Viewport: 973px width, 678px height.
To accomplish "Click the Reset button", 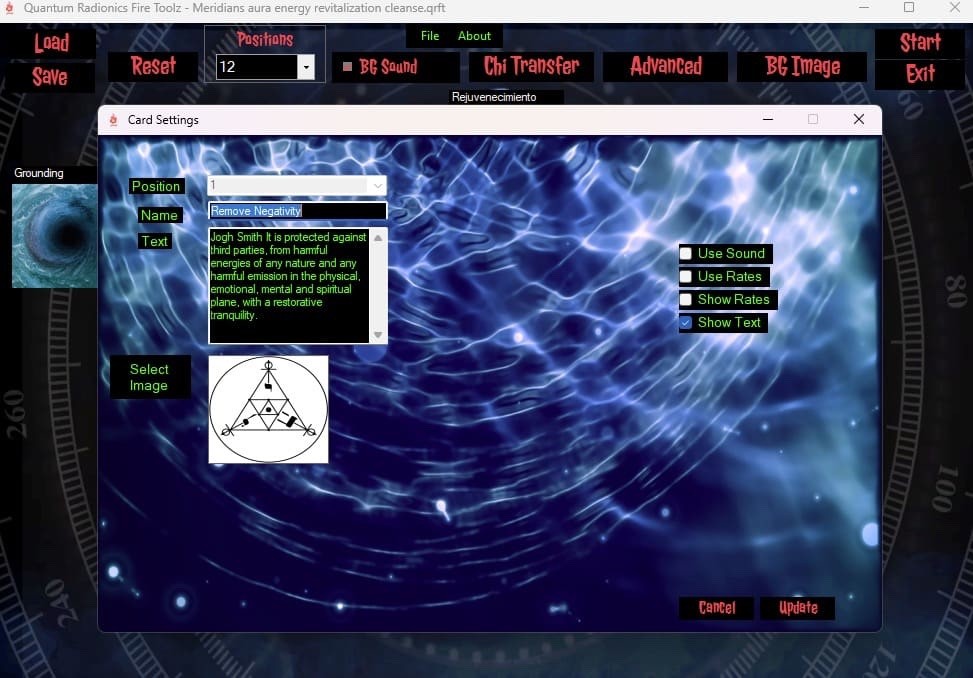I will (x=153, y=66).
